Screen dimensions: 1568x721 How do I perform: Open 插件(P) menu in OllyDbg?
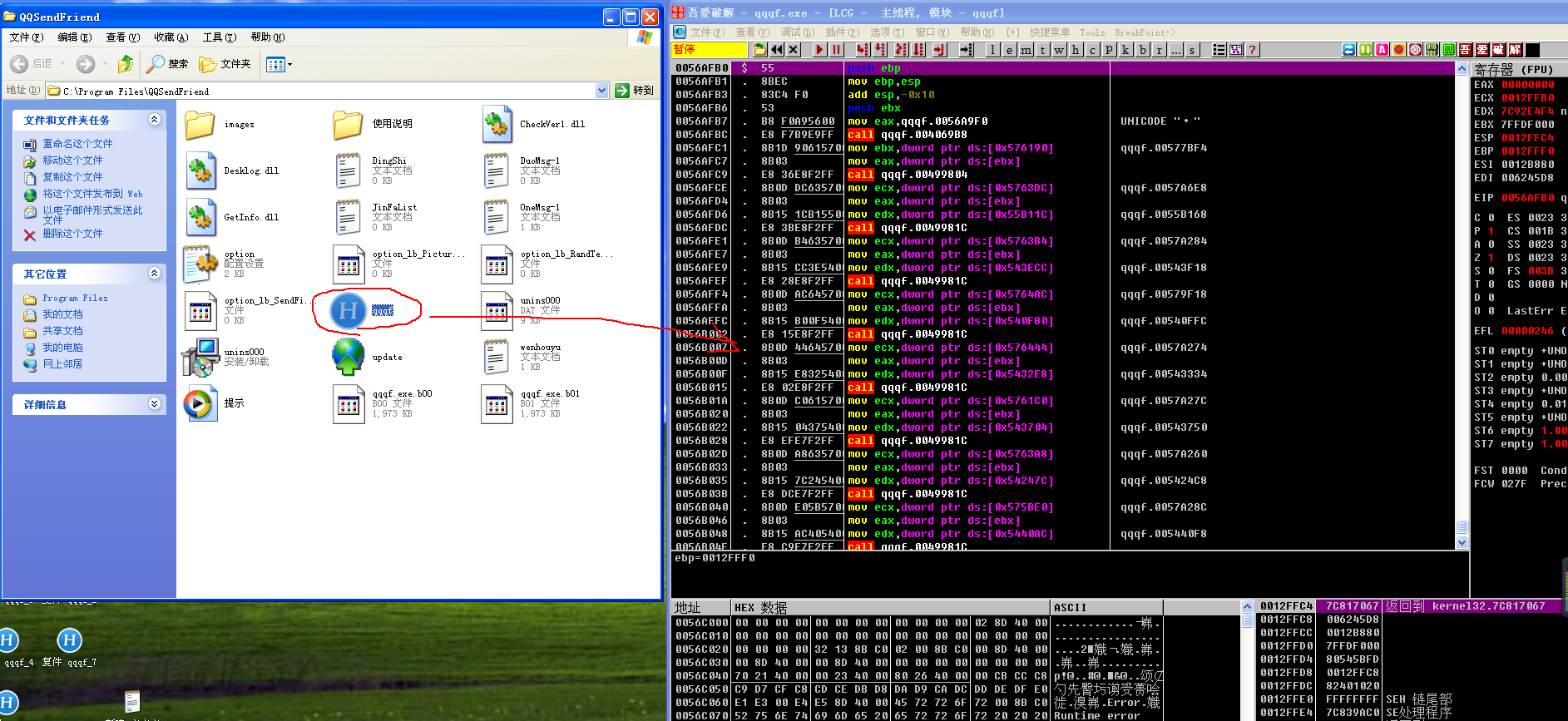(x=842, y=32)
